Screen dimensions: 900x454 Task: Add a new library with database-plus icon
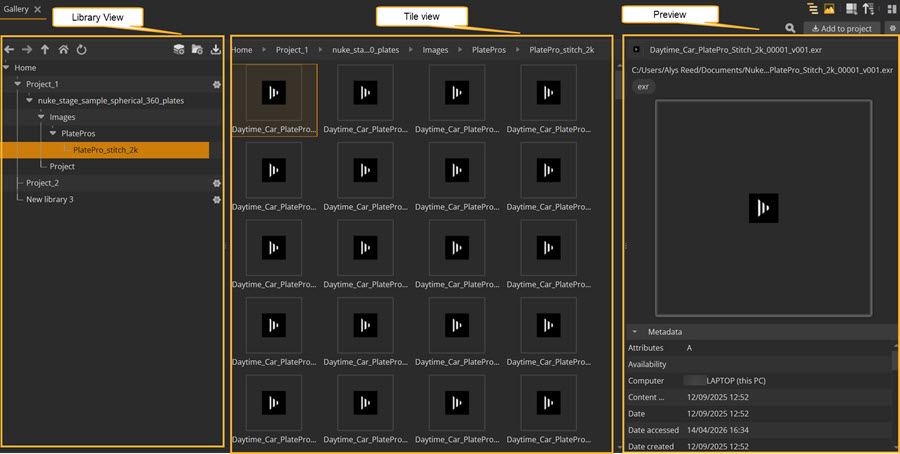point(179,50)
